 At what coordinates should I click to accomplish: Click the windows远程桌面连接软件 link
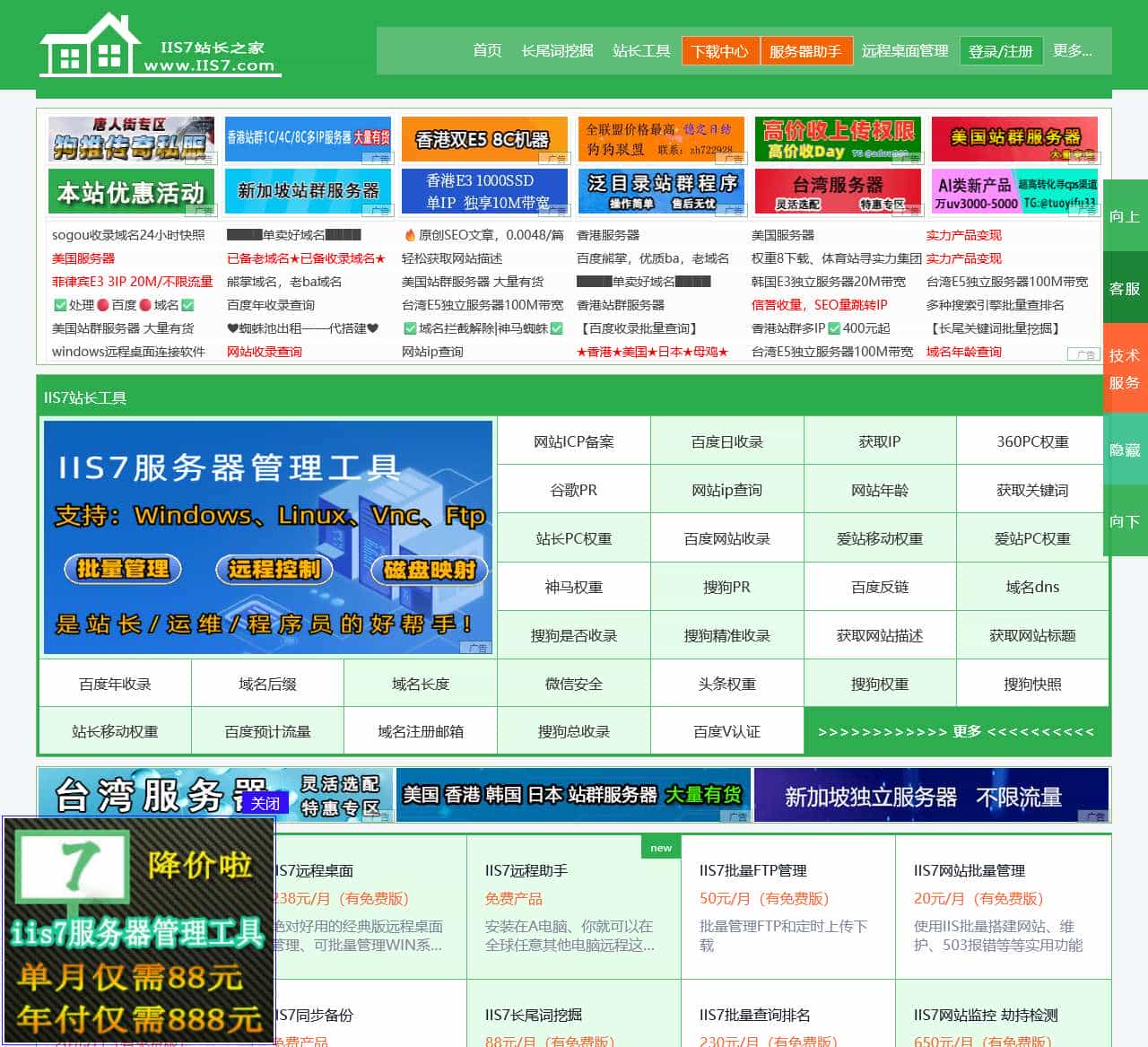click(128, 352)
